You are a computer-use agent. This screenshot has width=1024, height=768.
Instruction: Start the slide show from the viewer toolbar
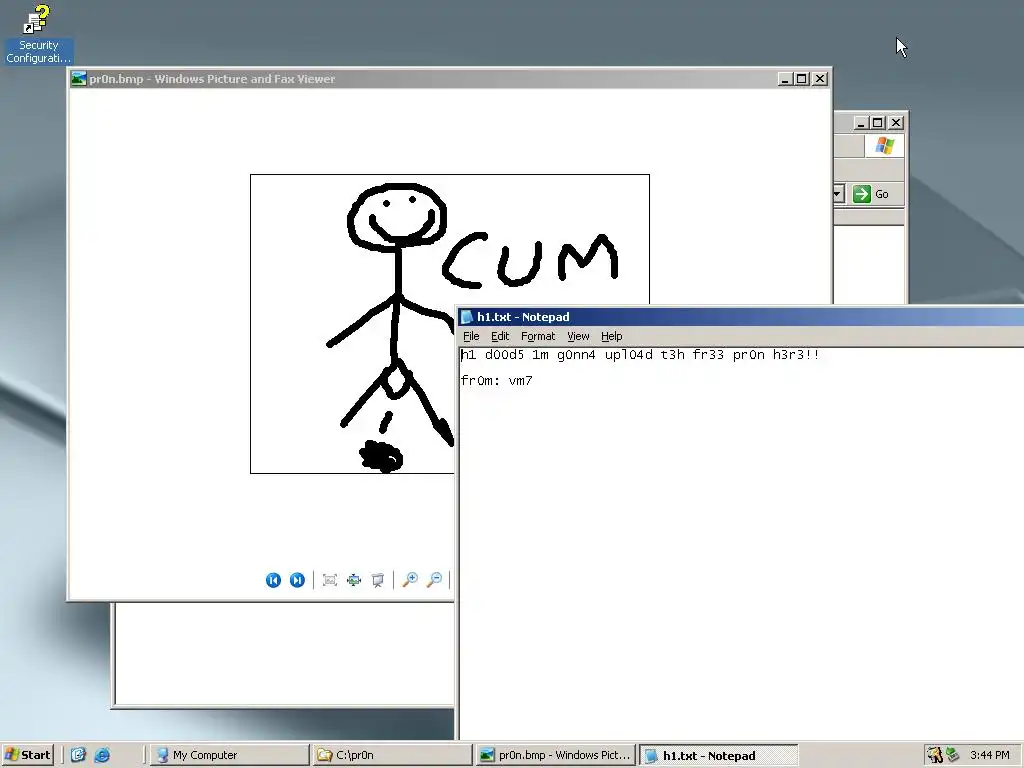(377, 580)
